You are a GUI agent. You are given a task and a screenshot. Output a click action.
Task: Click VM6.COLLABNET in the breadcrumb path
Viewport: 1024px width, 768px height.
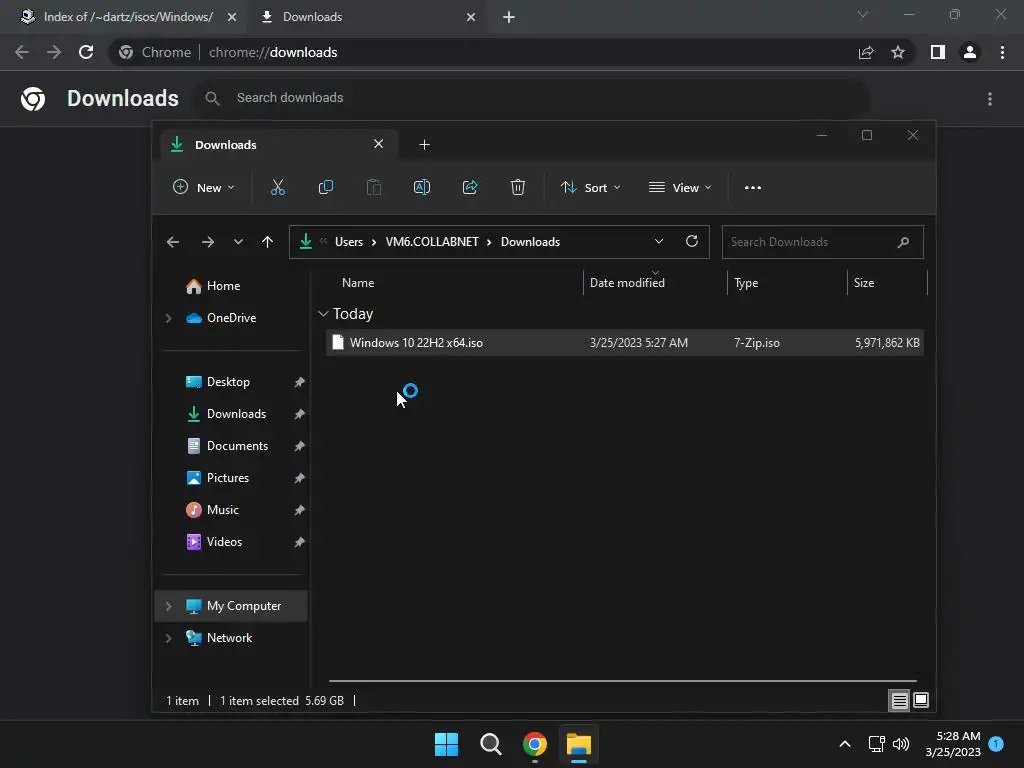coord(432,242)
